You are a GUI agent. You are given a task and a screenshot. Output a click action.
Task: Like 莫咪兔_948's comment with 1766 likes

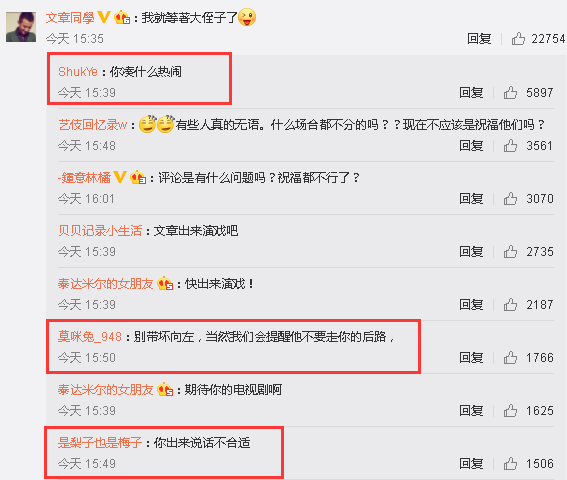510,358
